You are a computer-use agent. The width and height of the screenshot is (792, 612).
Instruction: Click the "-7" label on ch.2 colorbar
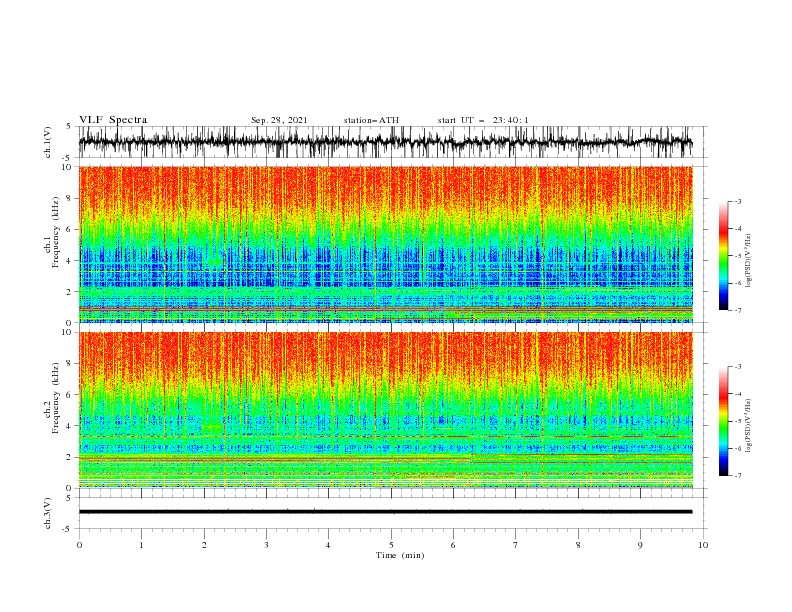pyautogui.click(x=738, y=475)
